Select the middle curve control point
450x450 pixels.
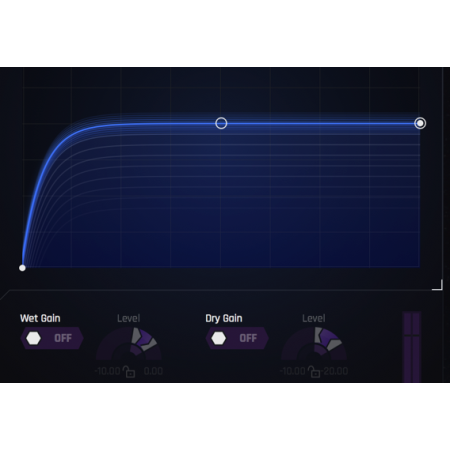(x=221, y=123)
